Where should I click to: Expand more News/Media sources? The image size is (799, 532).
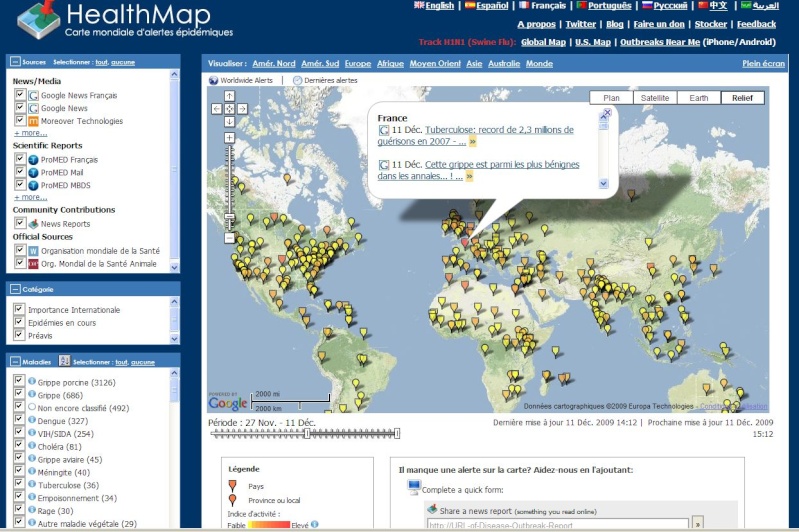31,133
